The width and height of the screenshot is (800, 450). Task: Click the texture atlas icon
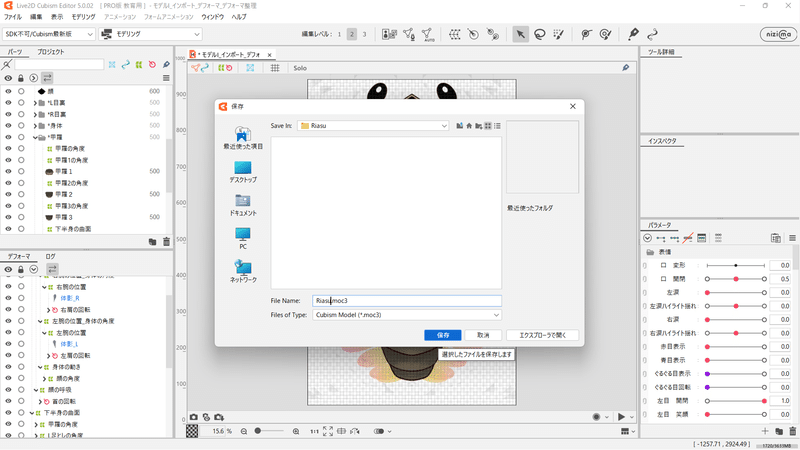pyautogui.click(x=389, y=34)
